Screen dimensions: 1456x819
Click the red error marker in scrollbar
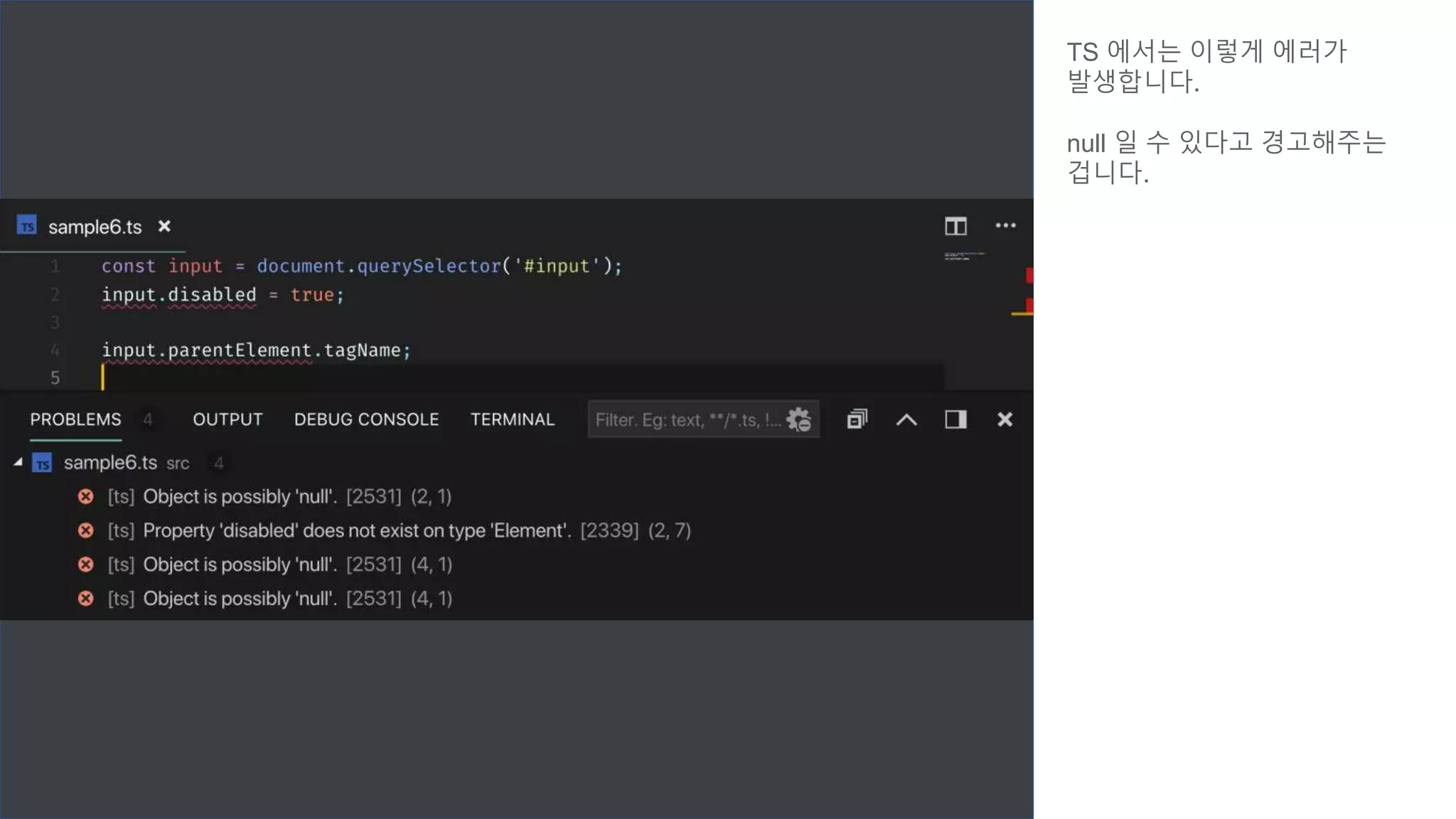click(1029, 275)
